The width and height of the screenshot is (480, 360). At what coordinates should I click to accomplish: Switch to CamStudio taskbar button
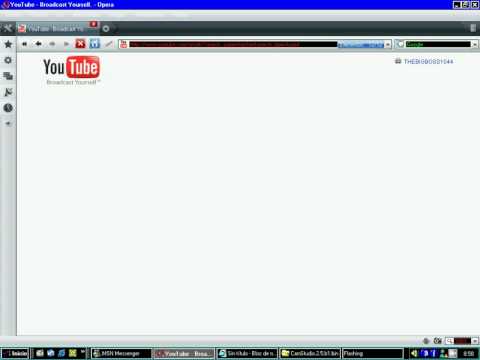310,353
